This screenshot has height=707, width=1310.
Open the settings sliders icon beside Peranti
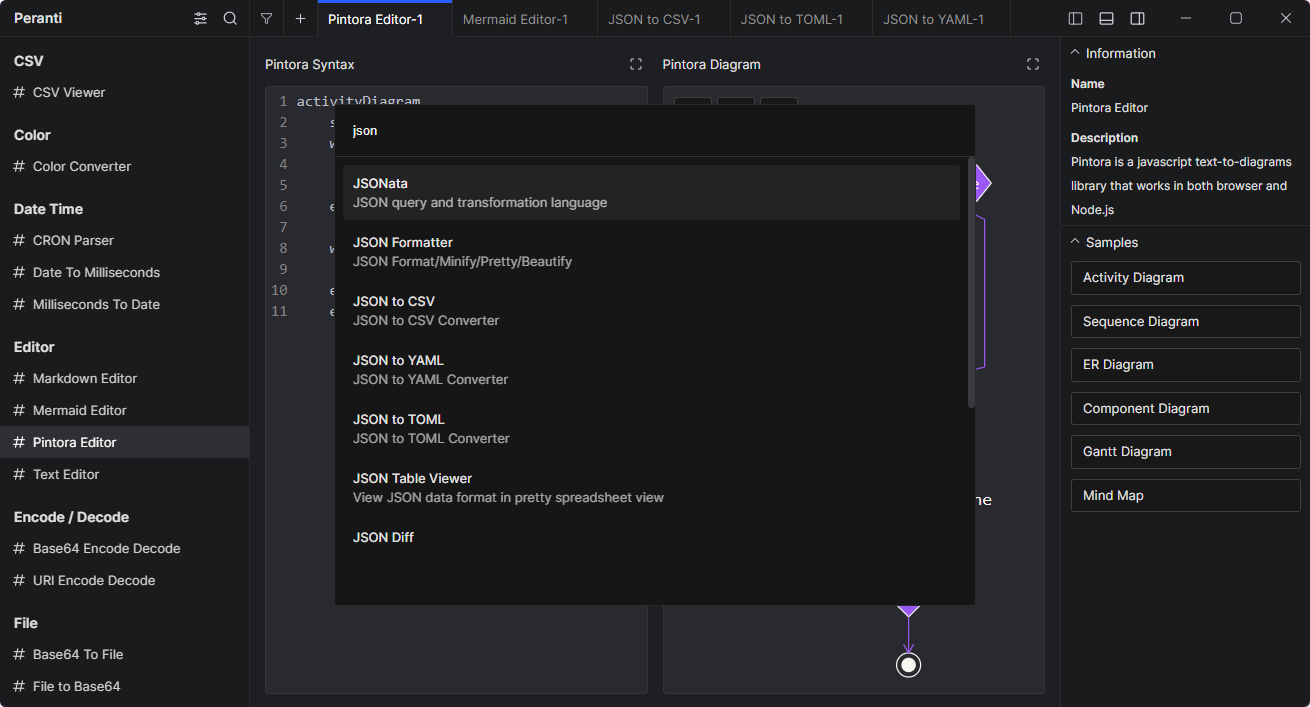point(201,18)
